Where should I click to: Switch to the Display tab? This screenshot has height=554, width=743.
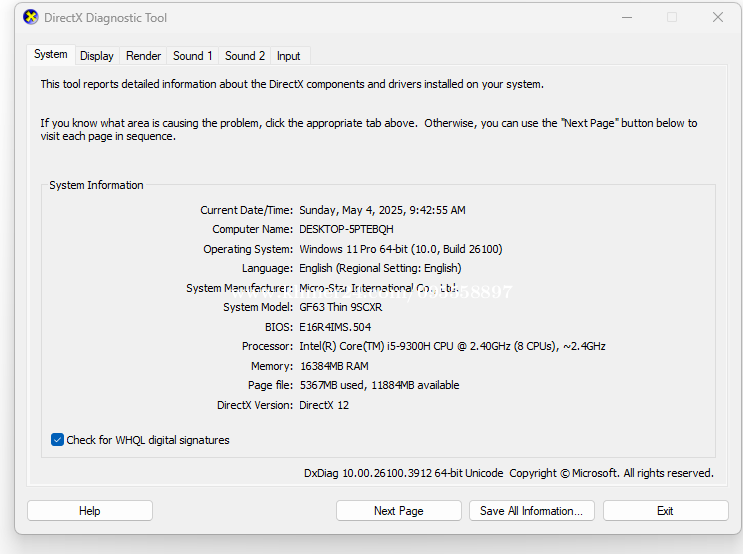[x=97, y=56]
